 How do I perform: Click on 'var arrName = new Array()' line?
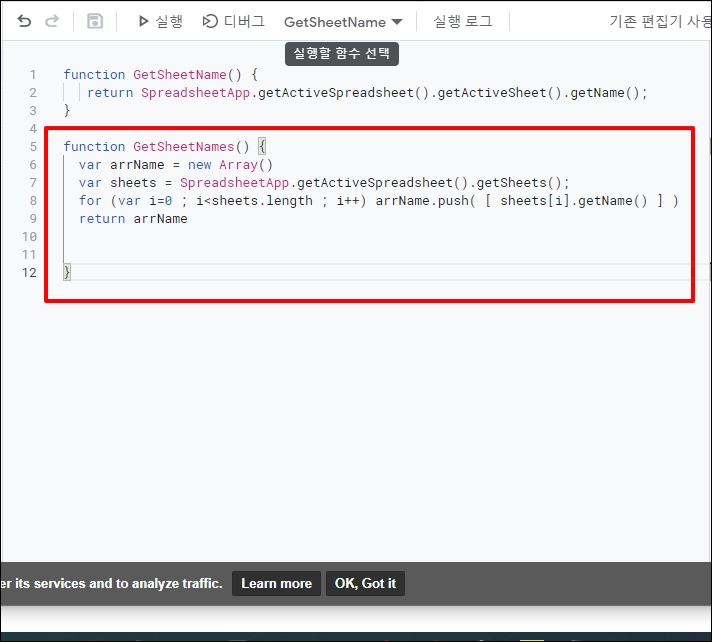tap(176, 165)
